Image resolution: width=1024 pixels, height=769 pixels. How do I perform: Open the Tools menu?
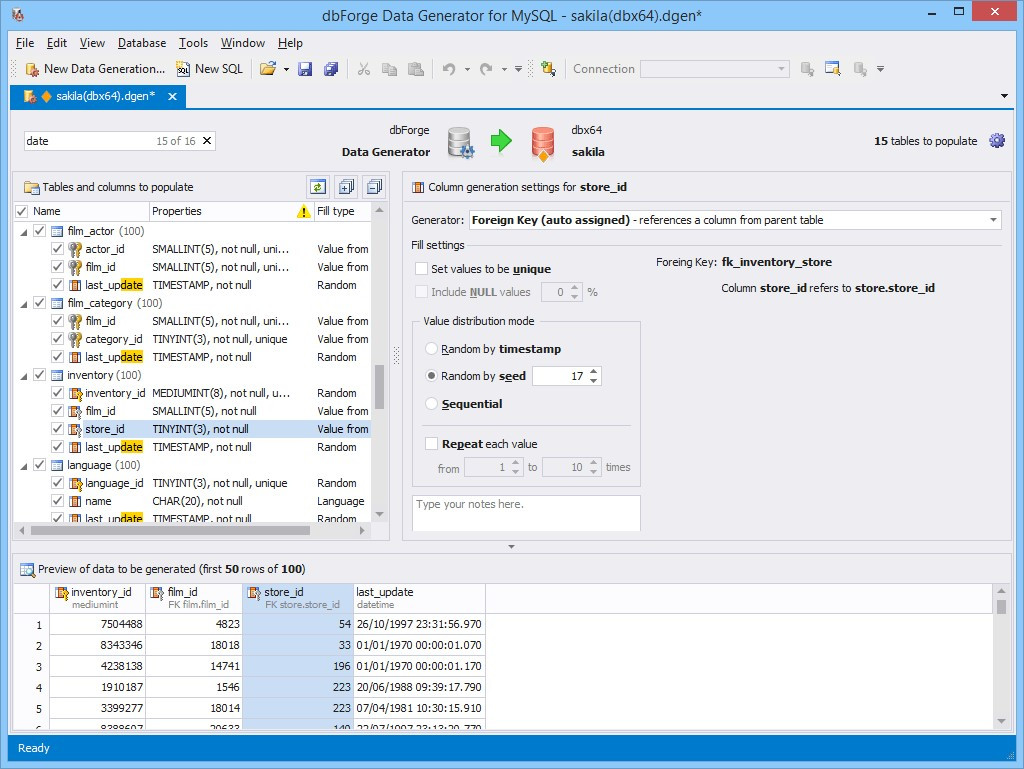193,43
